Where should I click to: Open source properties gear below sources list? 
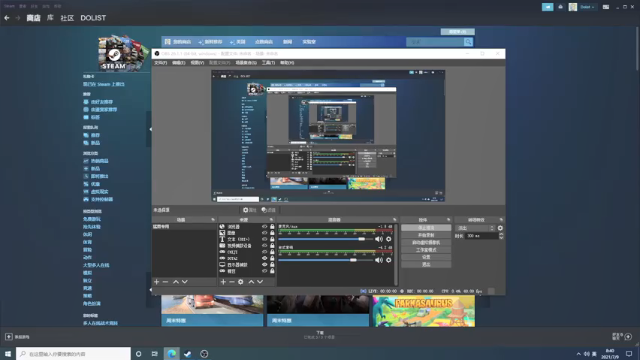tap(241, 282)
